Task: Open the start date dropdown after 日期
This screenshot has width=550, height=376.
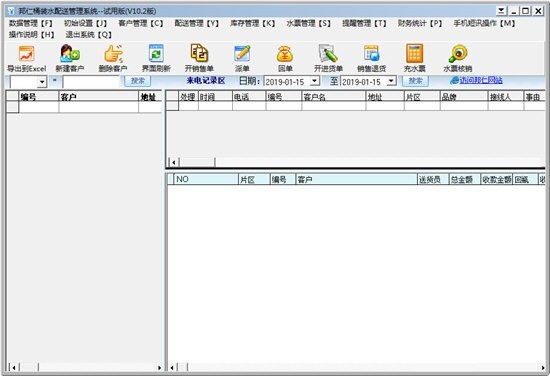Action: click(x=315, y=81)
